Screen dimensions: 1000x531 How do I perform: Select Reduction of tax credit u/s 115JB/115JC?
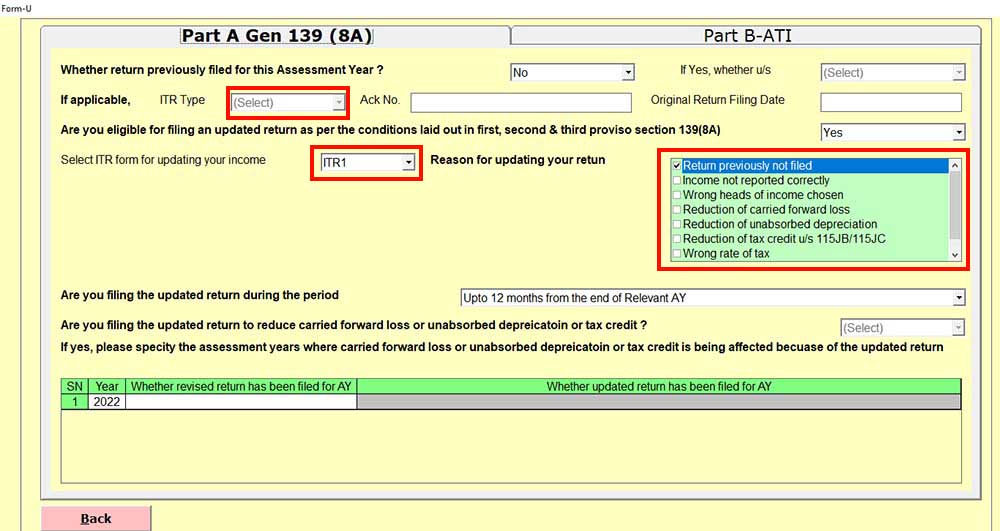677,239
